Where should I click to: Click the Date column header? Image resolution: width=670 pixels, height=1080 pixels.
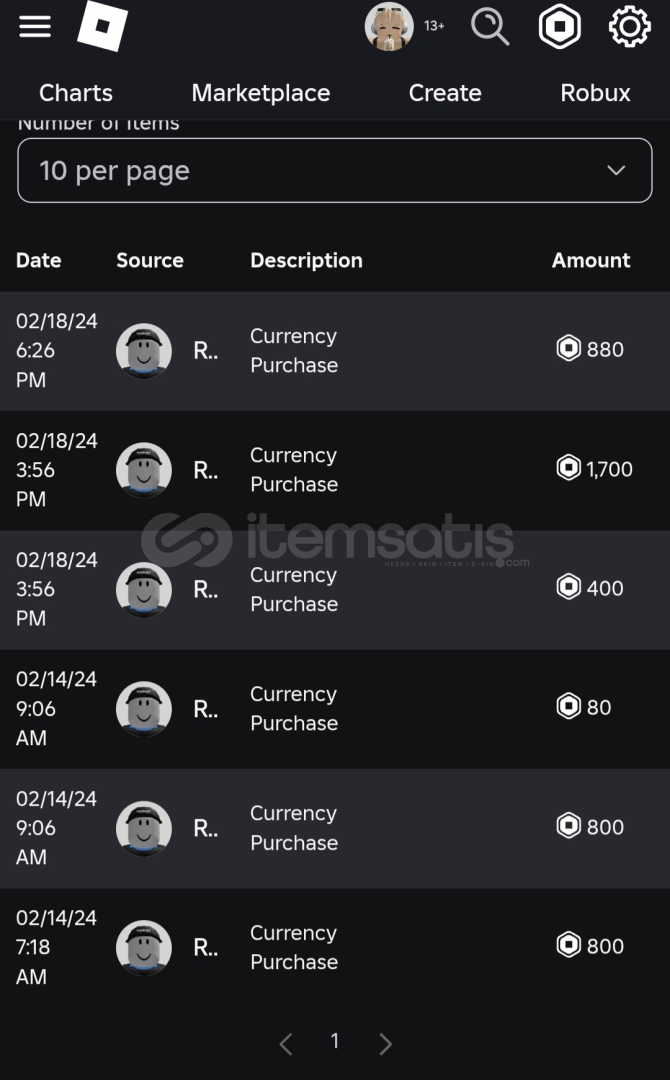(x=39, y=260)
